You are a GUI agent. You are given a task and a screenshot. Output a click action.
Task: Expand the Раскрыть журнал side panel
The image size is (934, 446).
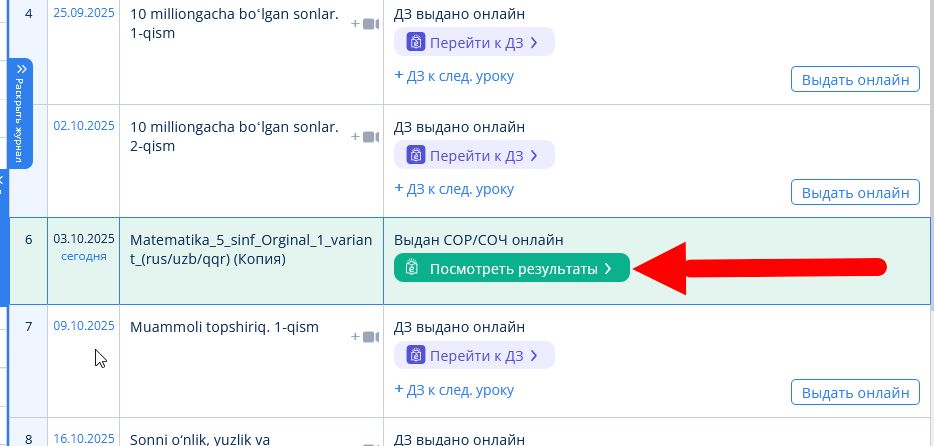21,113
